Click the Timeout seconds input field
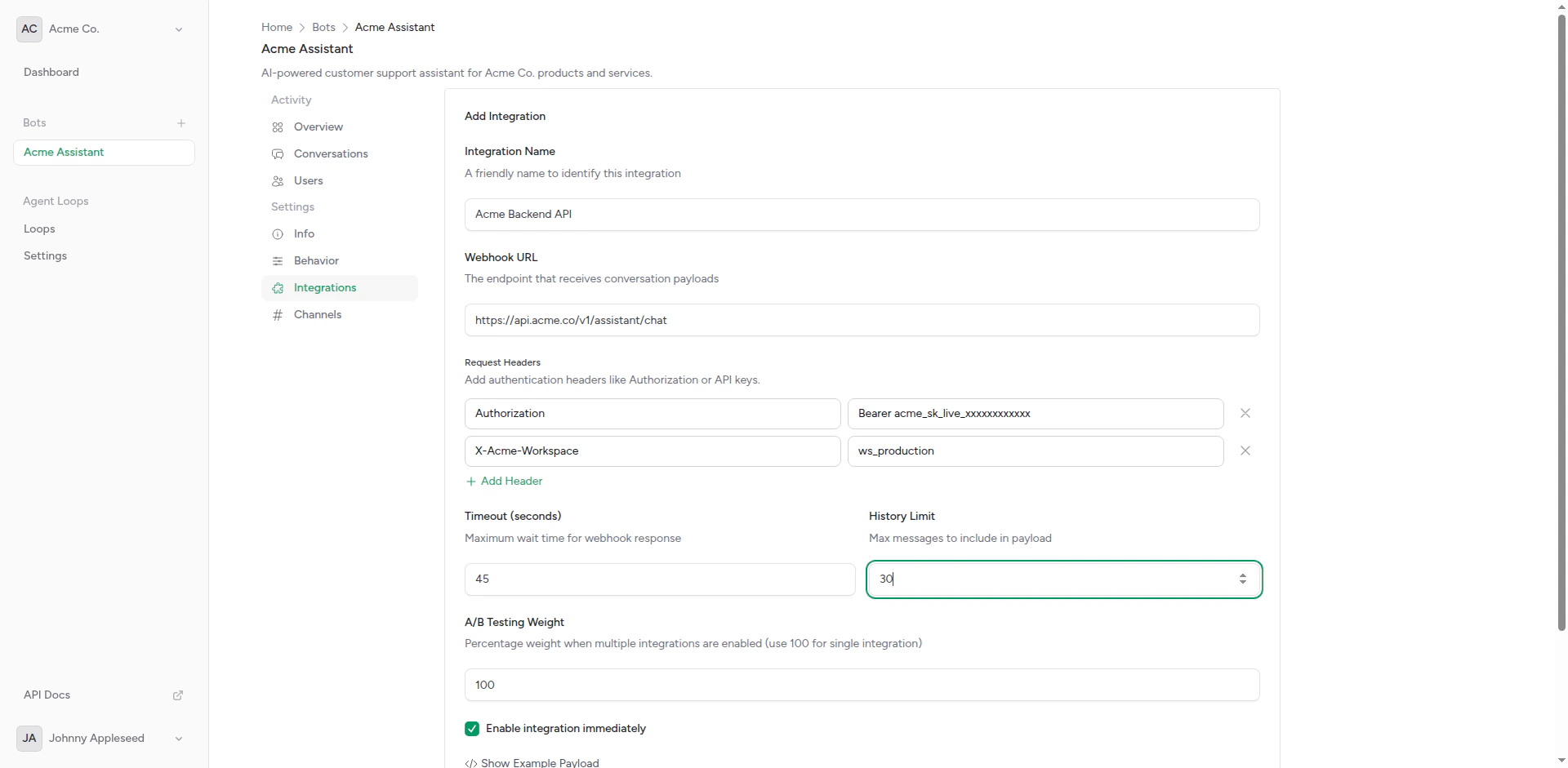The width and height of the screenshot is (1568, 768). 660,579
